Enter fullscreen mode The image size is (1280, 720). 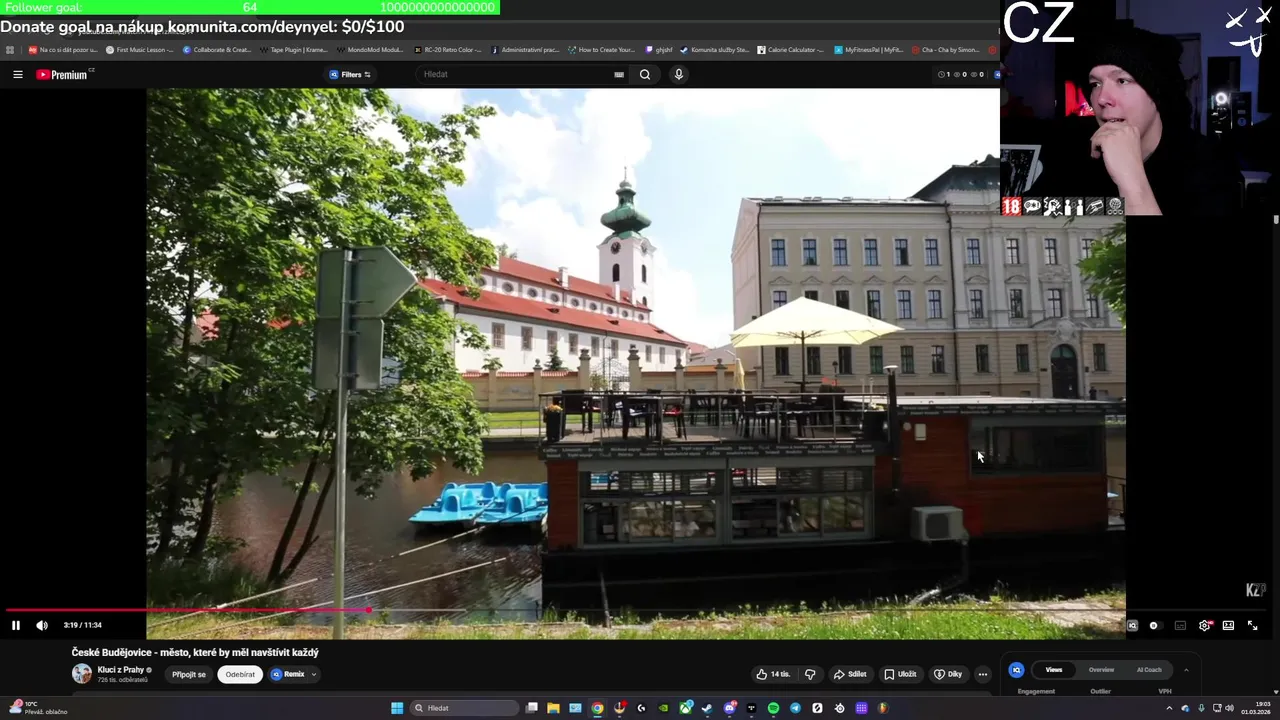tap(1252, 625)
